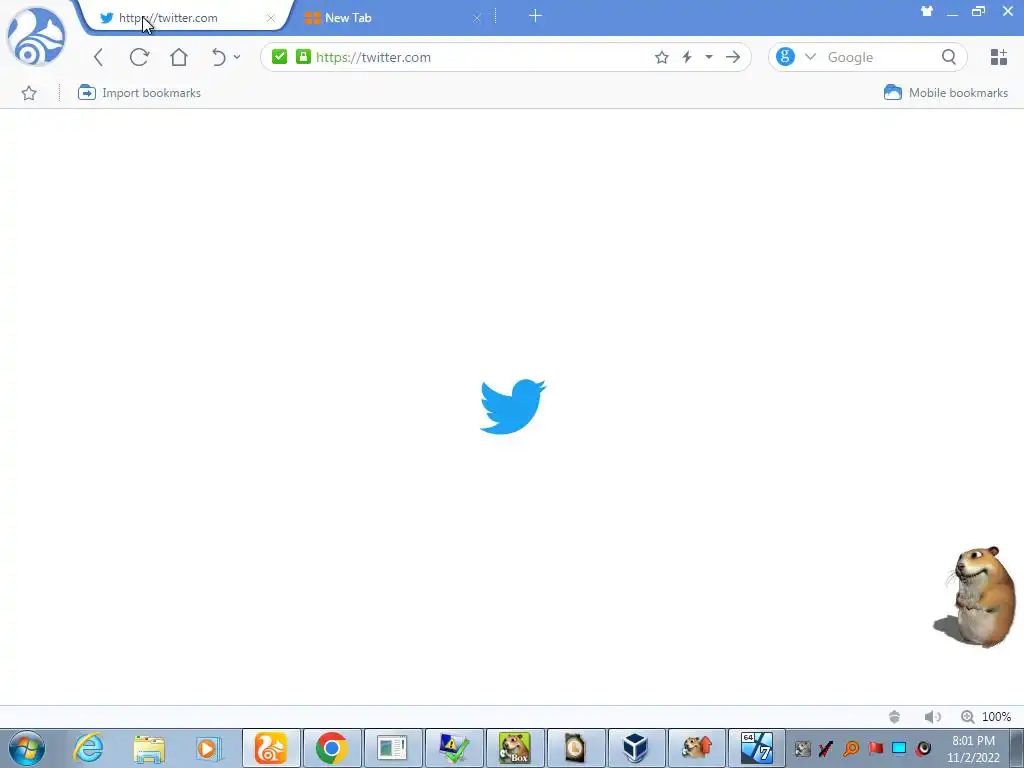Image resolution: width=1024 pixels, height=768 pixels.
Task: Click the green checkmark security shield
Action: [x=280, y=57]
